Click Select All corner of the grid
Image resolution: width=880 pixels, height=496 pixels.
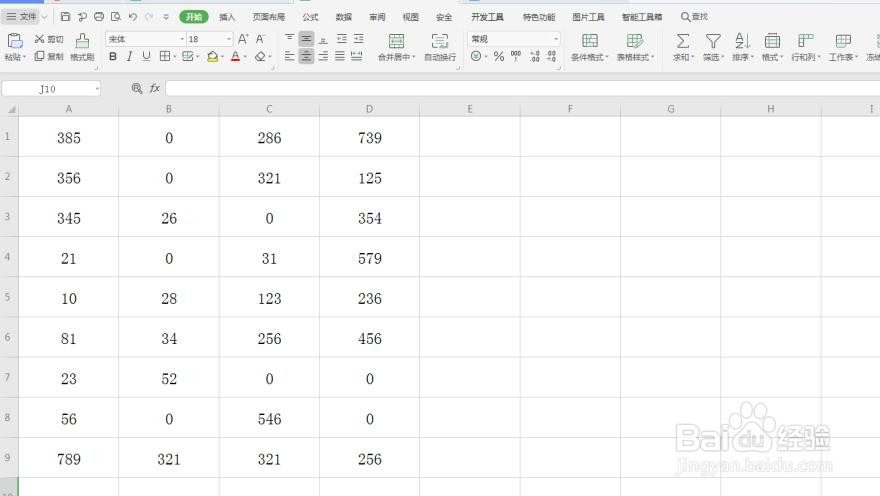pos(10,109)
